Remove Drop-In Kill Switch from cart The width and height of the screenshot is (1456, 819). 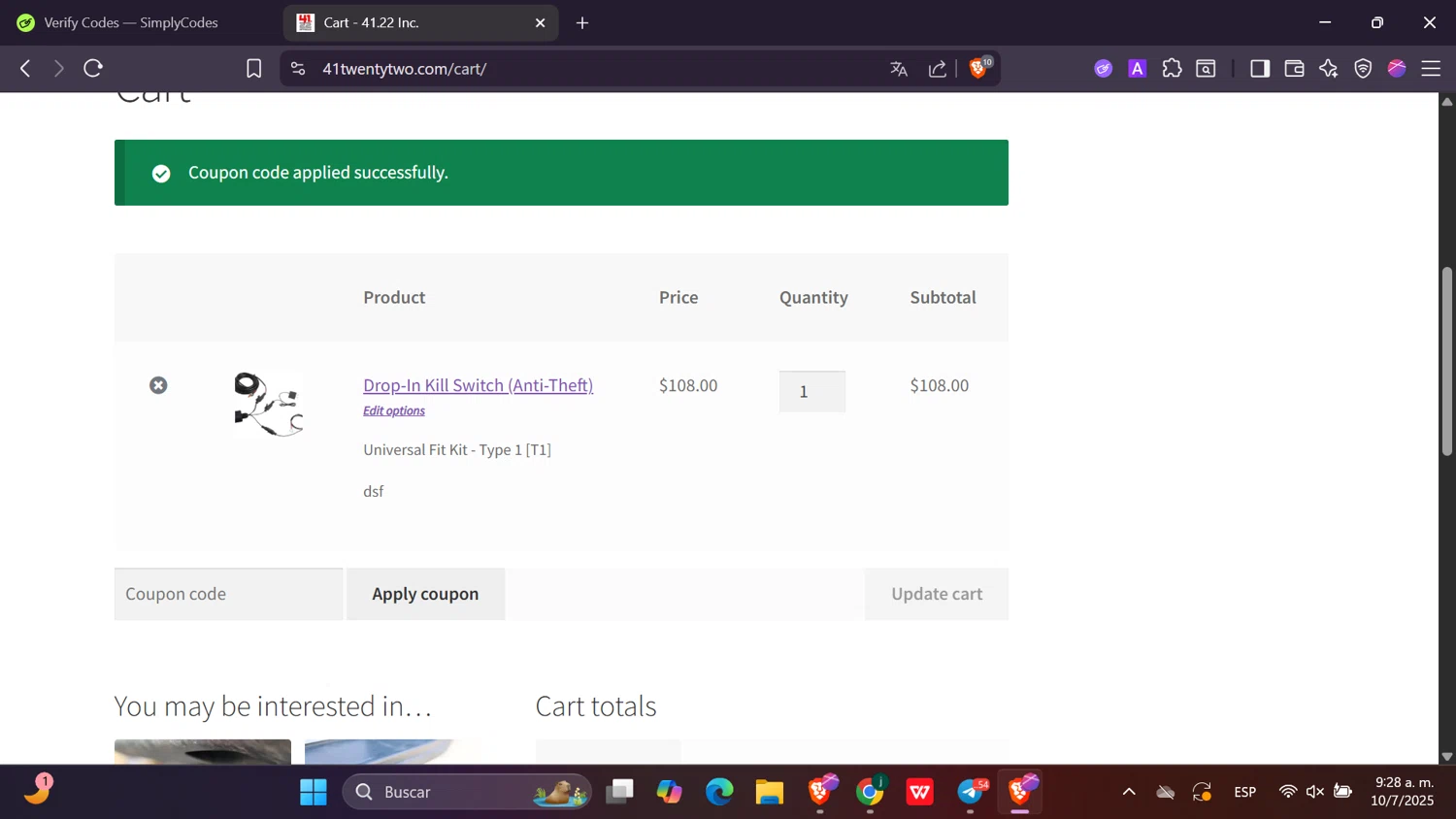click(x=158, y=385)
